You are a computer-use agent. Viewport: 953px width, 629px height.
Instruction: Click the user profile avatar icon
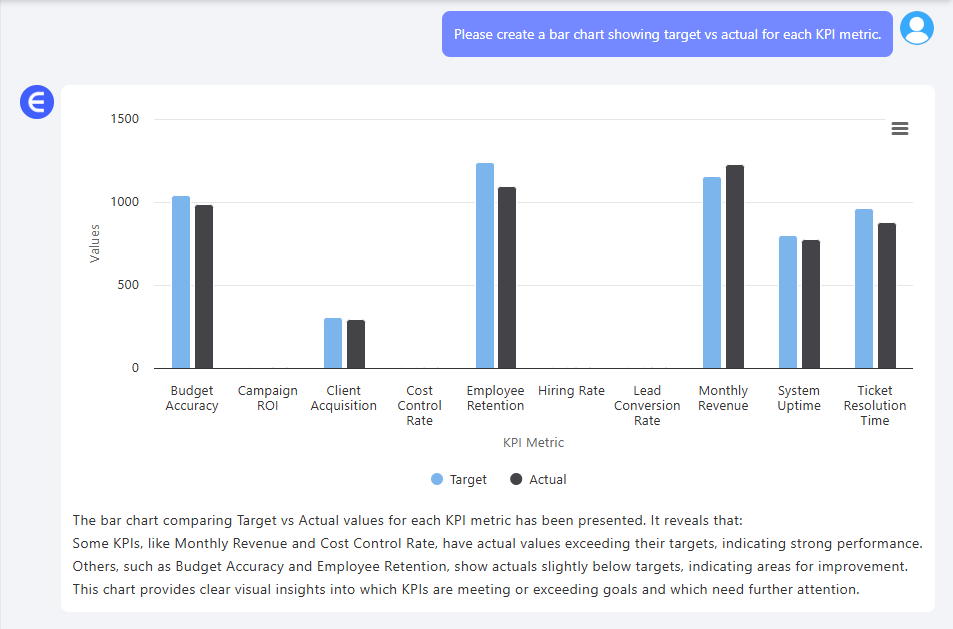click(x=917, y=28)
